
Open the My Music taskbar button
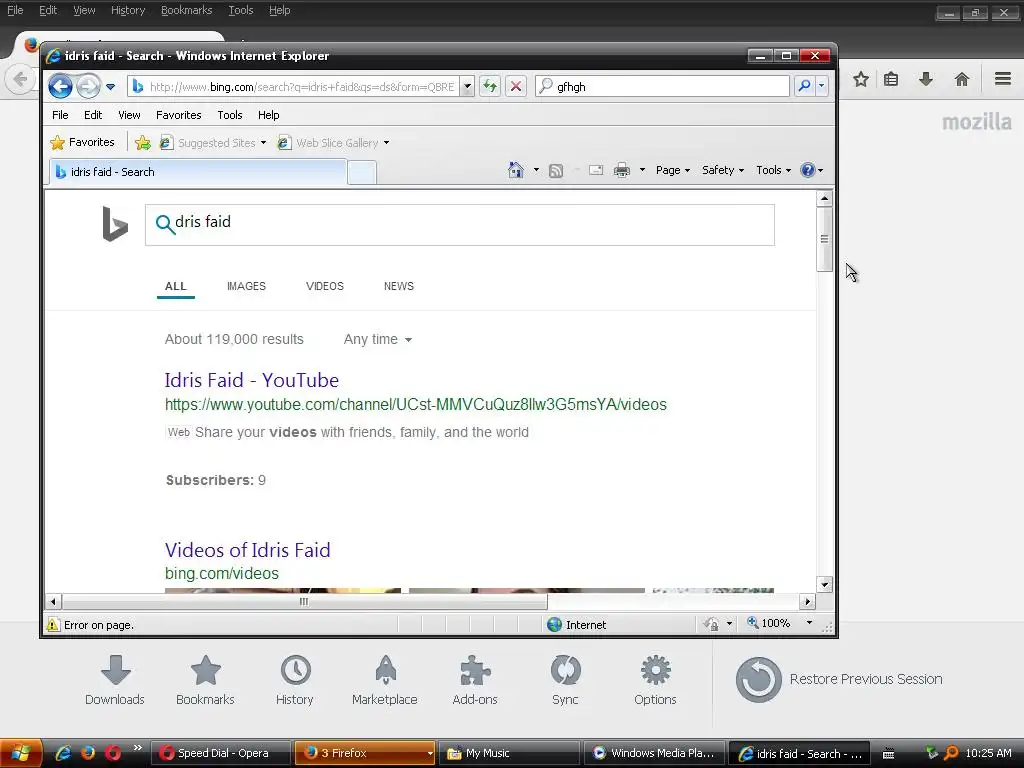click(x=508, y=753)
